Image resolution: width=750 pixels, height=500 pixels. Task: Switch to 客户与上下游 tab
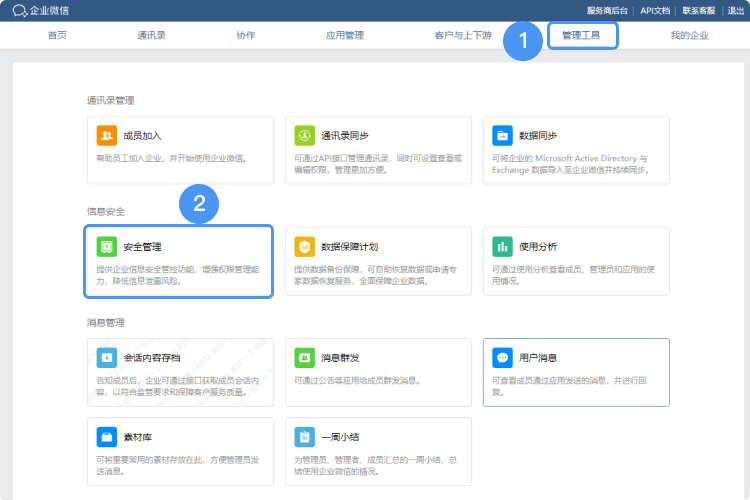click(x=463, y=35)
